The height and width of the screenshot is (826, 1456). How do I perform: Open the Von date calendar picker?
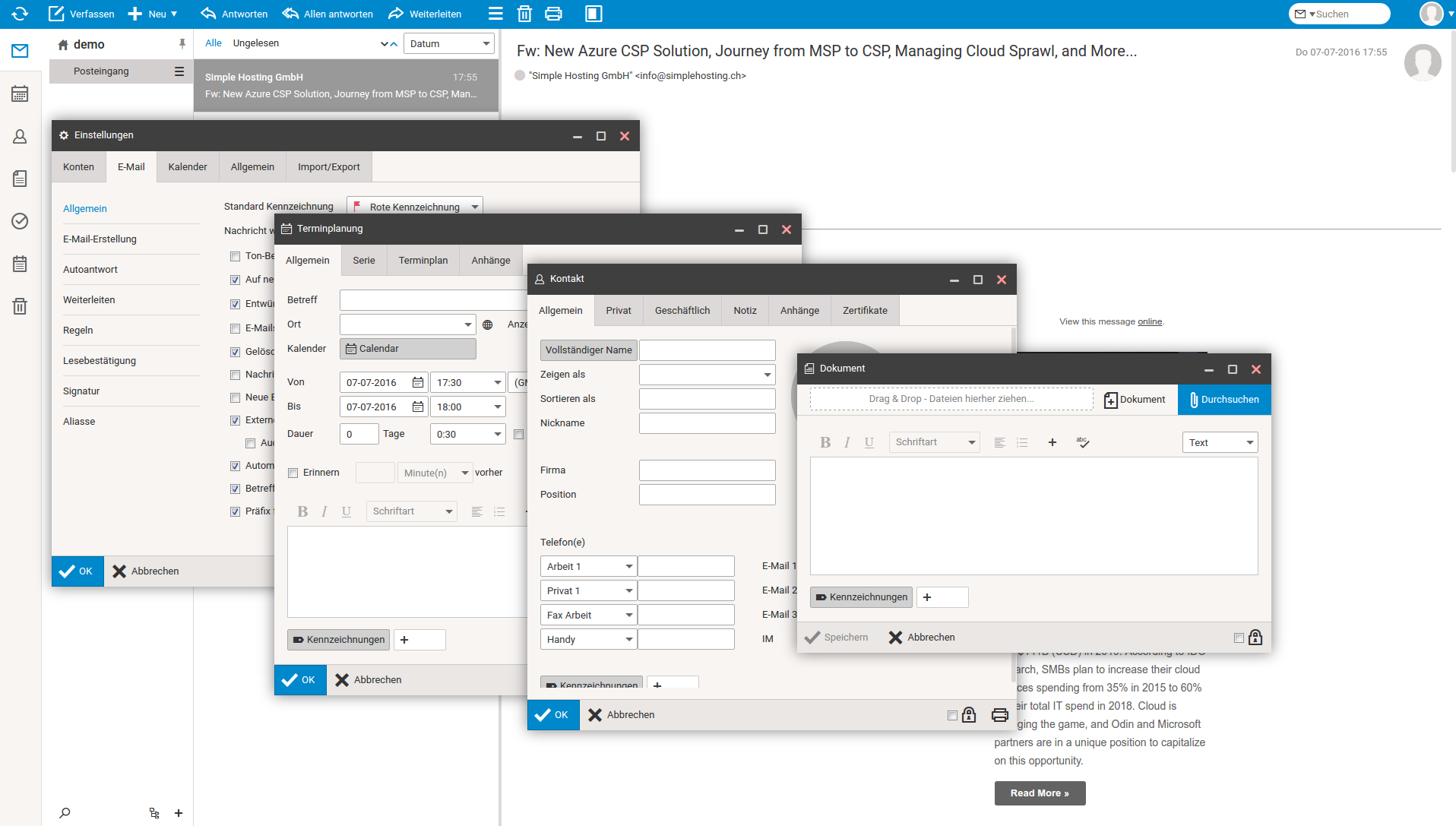tap(417, 383)
